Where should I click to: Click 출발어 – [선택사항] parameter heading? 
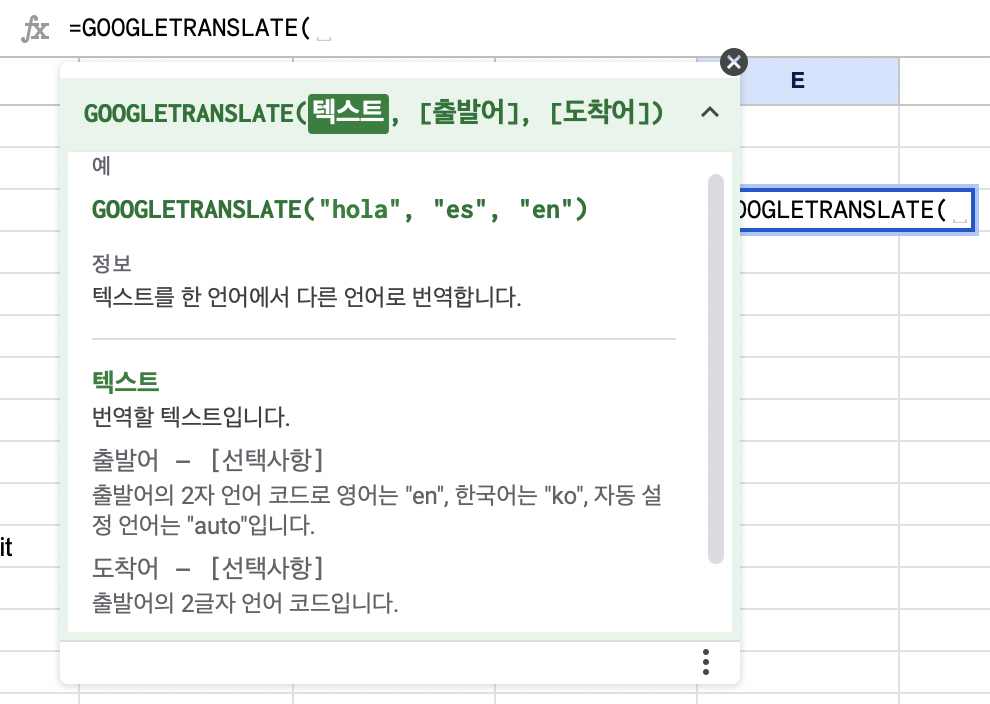click(x=207, y=460)
